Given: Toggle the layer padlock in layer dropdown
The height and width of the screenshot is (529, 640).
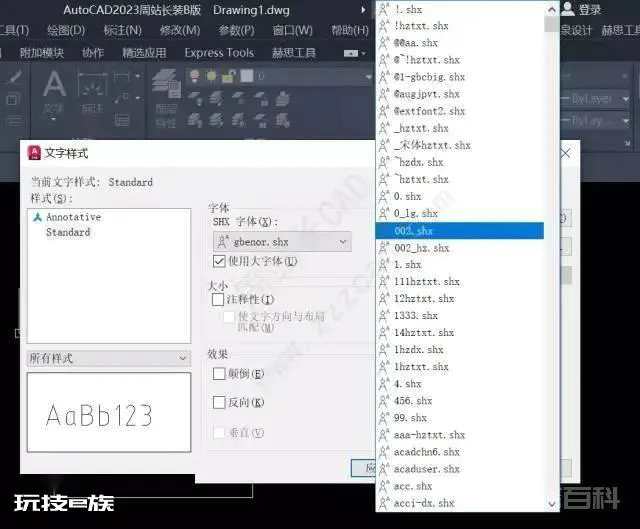Looking at the screenshot, I should click(228, 76).
